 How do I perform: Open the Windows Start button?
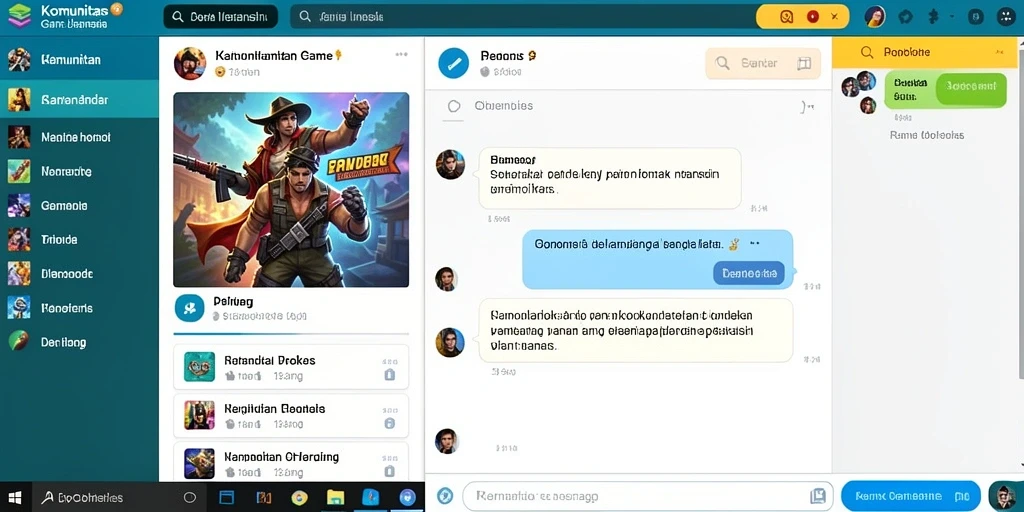(14, 498)
